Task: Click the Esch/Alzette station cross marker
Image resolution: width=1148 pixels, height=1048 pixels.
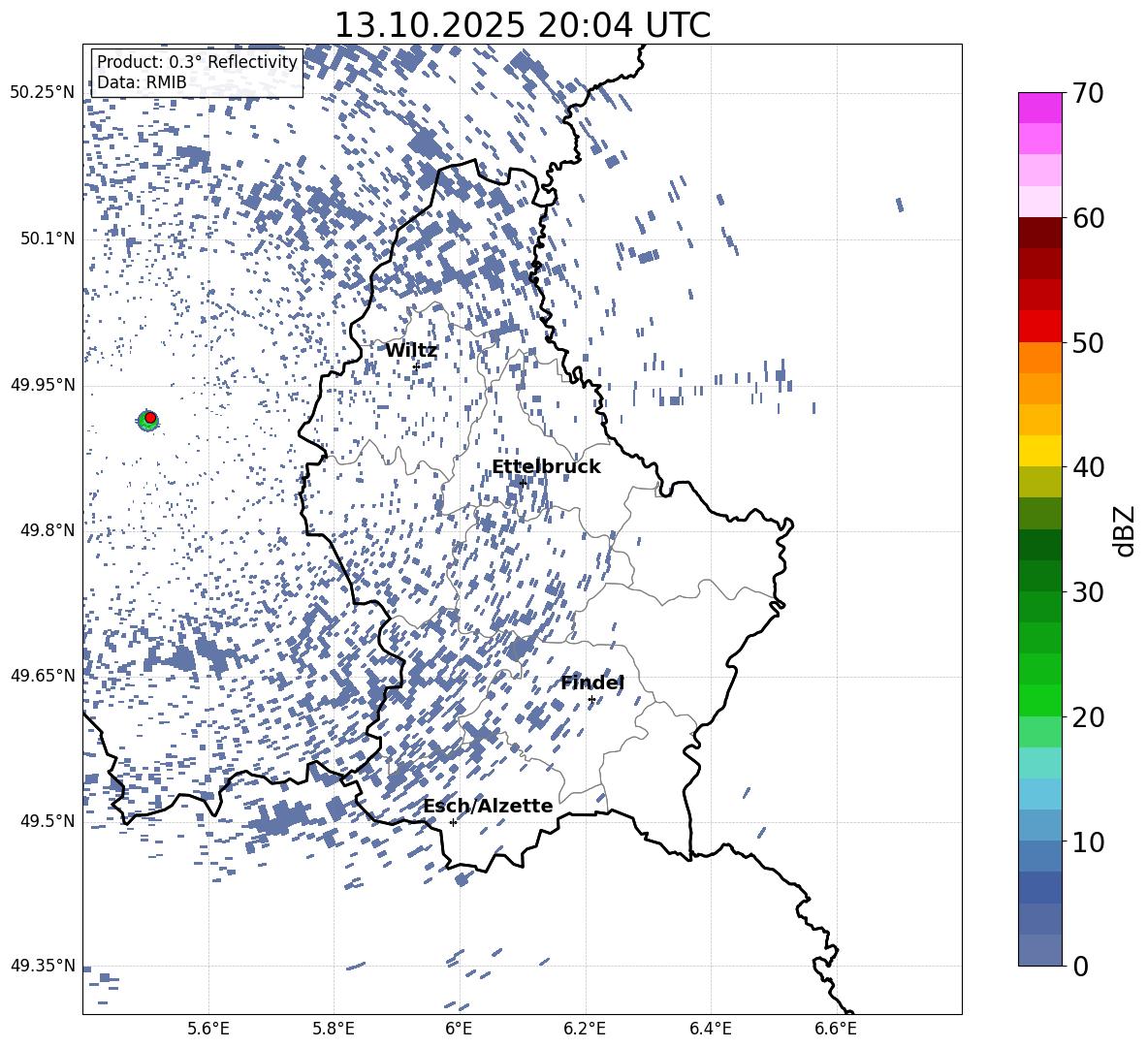Action: pos(453,822)
